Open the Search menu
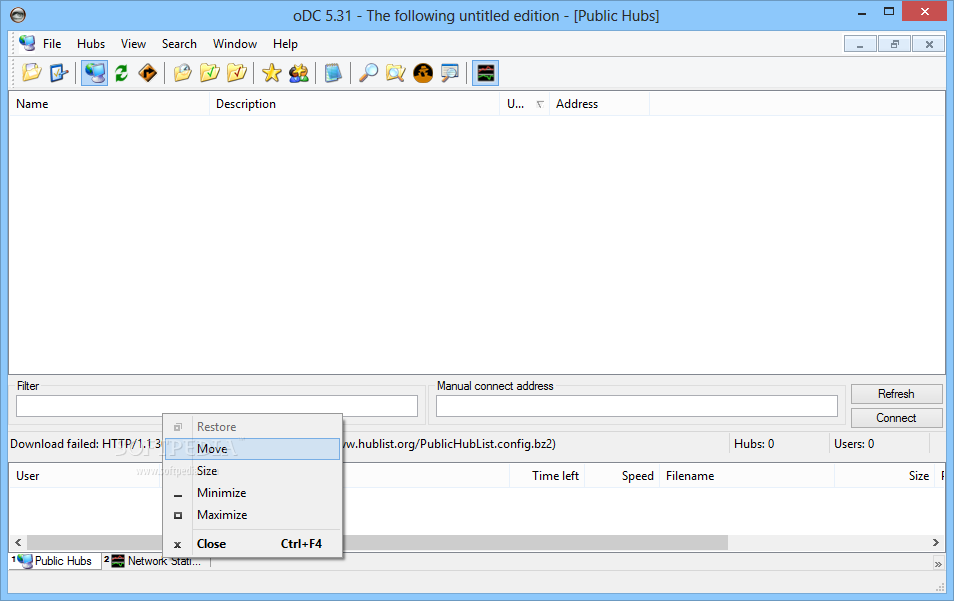The height and width of the screenshot is (601, 954). tap(179, 44)
